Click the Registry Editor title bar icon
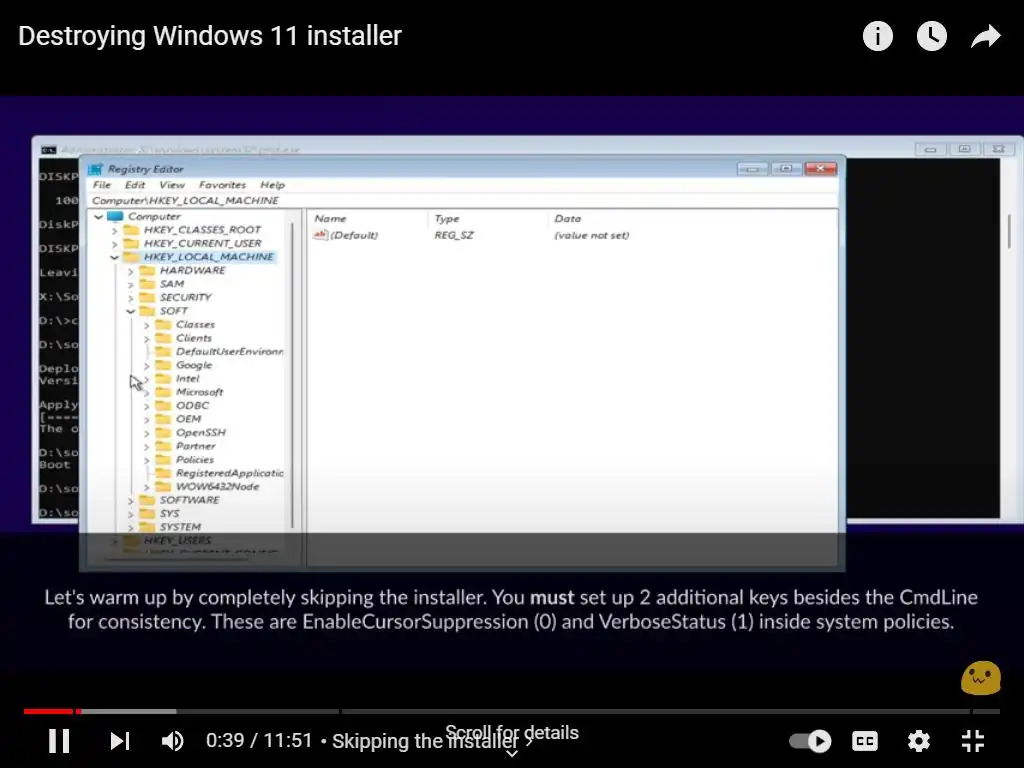Image resolution: width=1024 pixels, height=768 pixels. click(x=95, y=169)
